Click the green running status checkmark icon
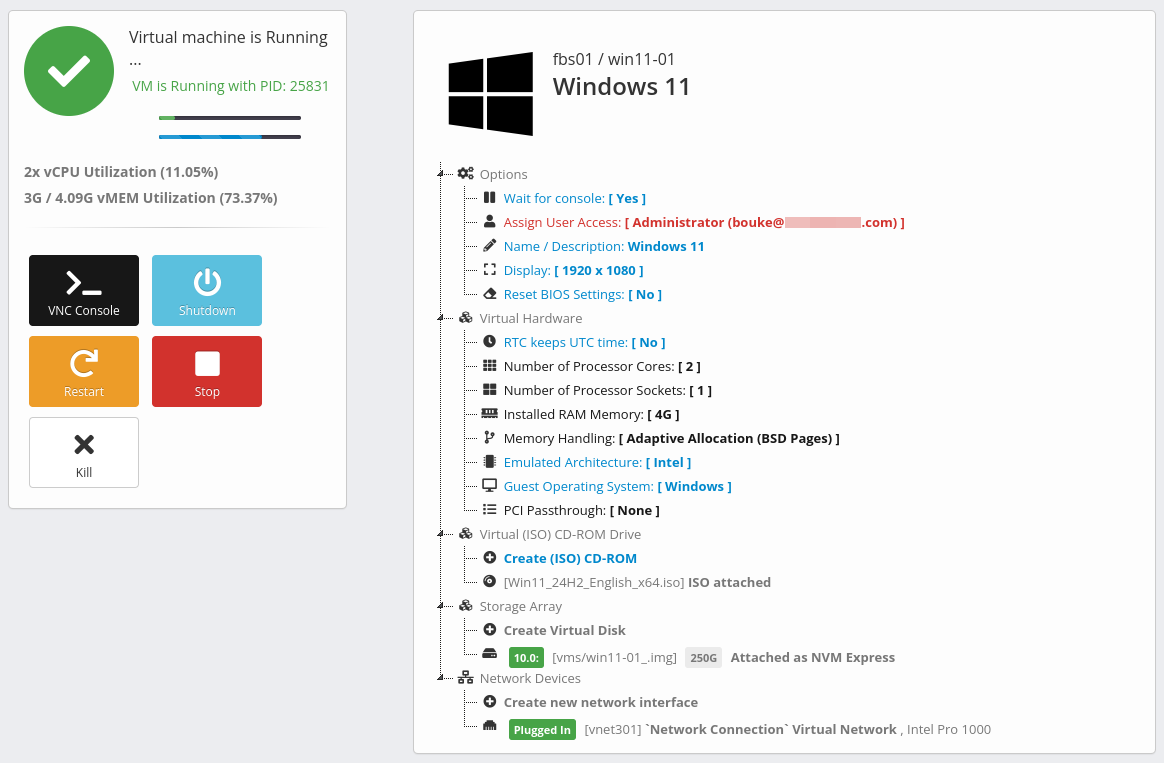The width and height of the screenshot is (1164, 763). click(69, 71)
